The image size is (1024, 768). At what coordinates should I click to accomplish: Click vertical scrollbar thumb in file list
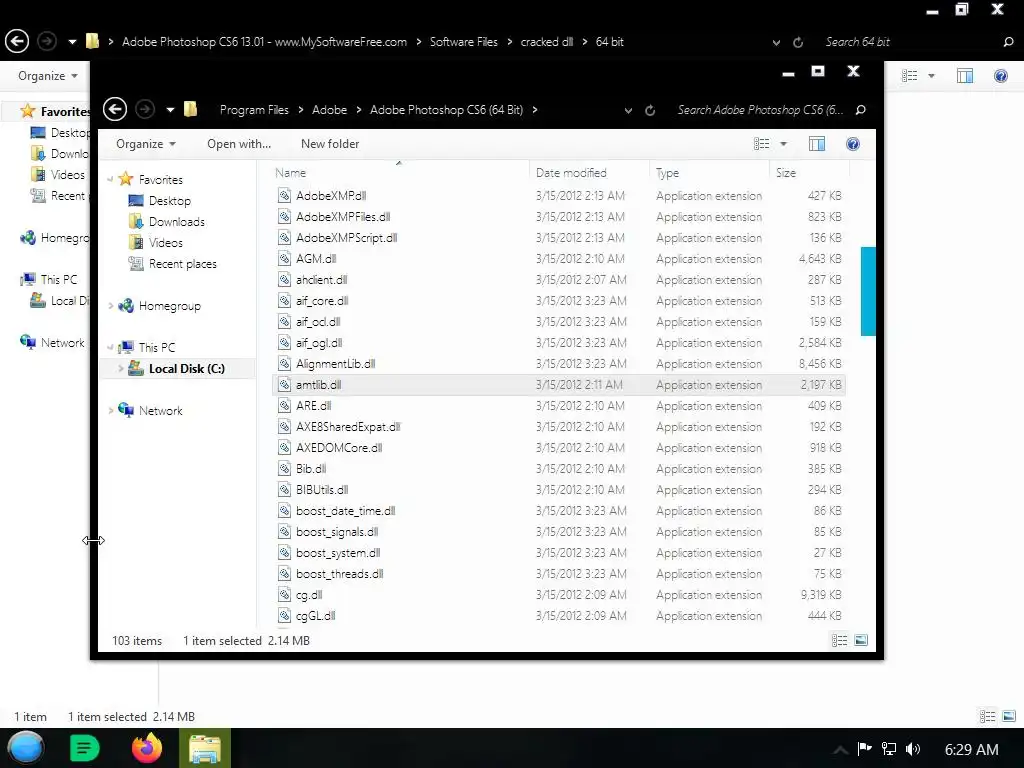point(868,291)
